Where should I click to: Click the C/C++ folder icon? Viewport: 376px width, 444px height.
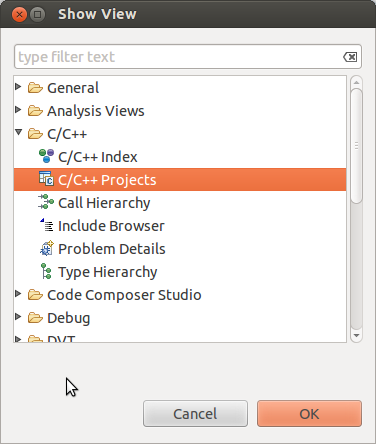tap(35, 134)
